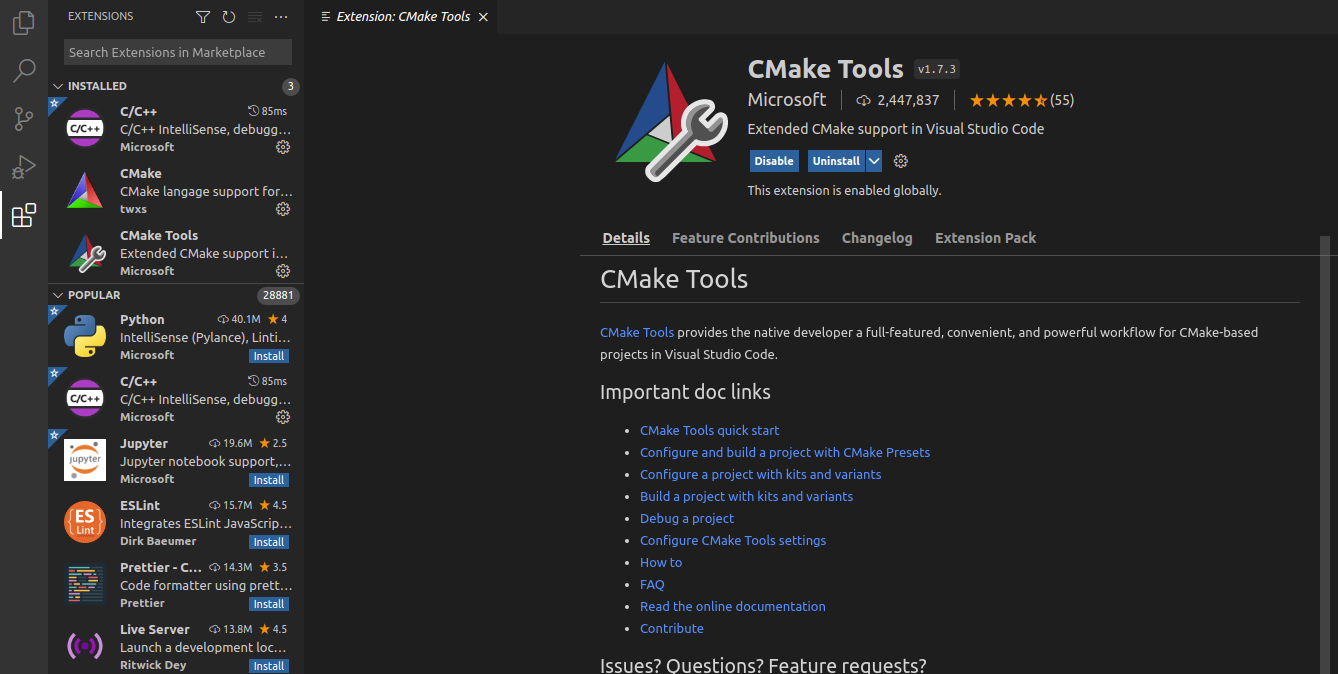The width and height of the screenshot is (1338, 674).
Task: Open manage gear for installed C/C++ extension
Action: (x=283, y=147)
